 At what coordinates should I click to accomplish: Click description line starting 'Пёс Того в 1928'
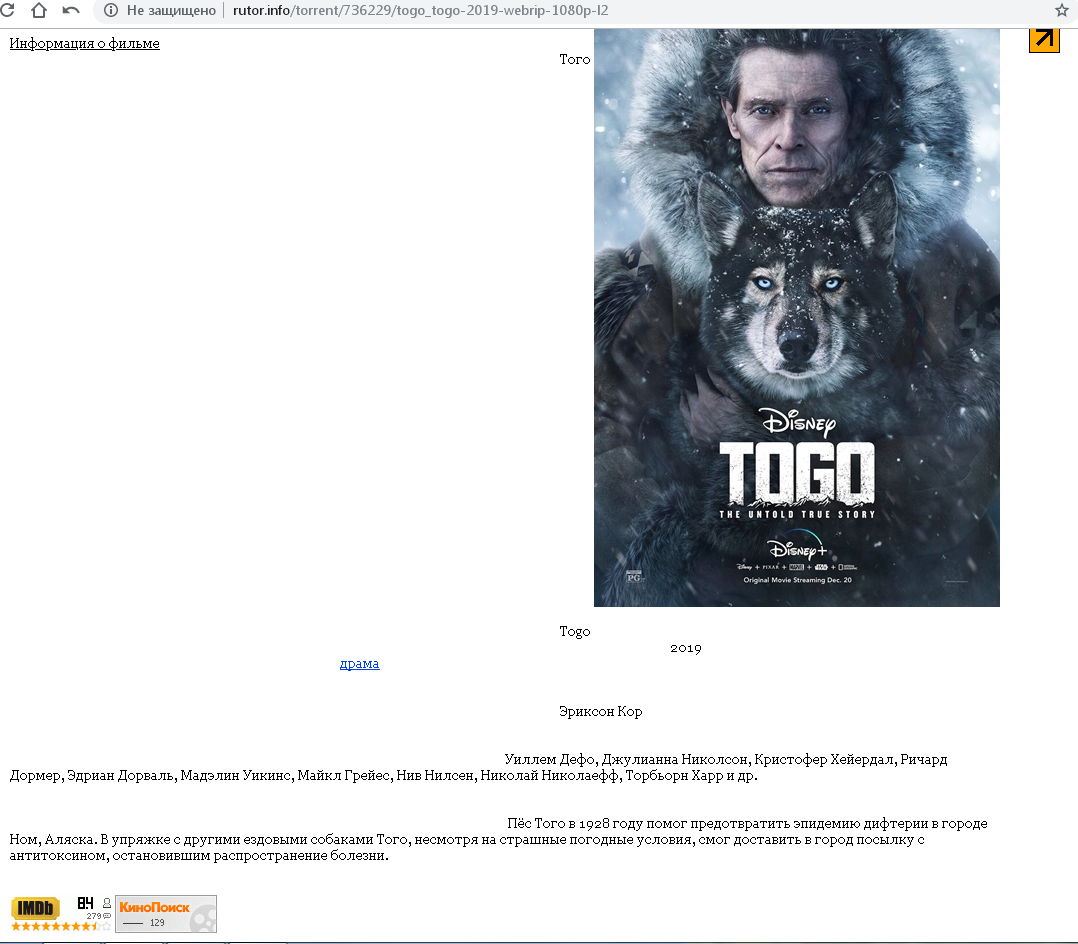[747, 824]
